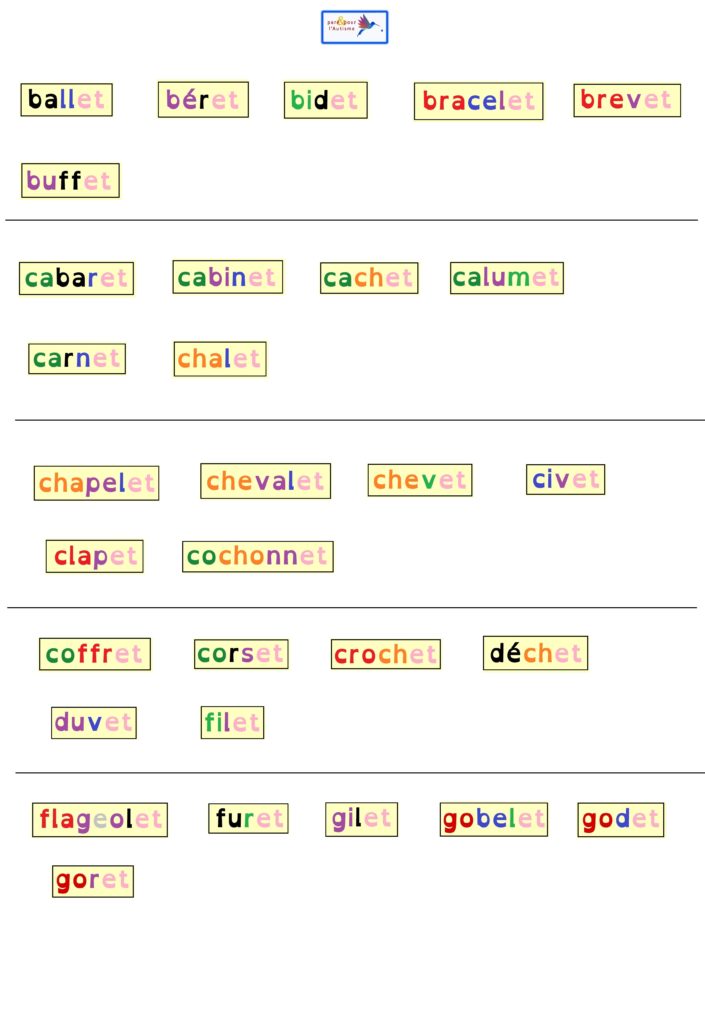Choose the "bracelet" word card
The image size is (705, 1024).
[478, 101]
